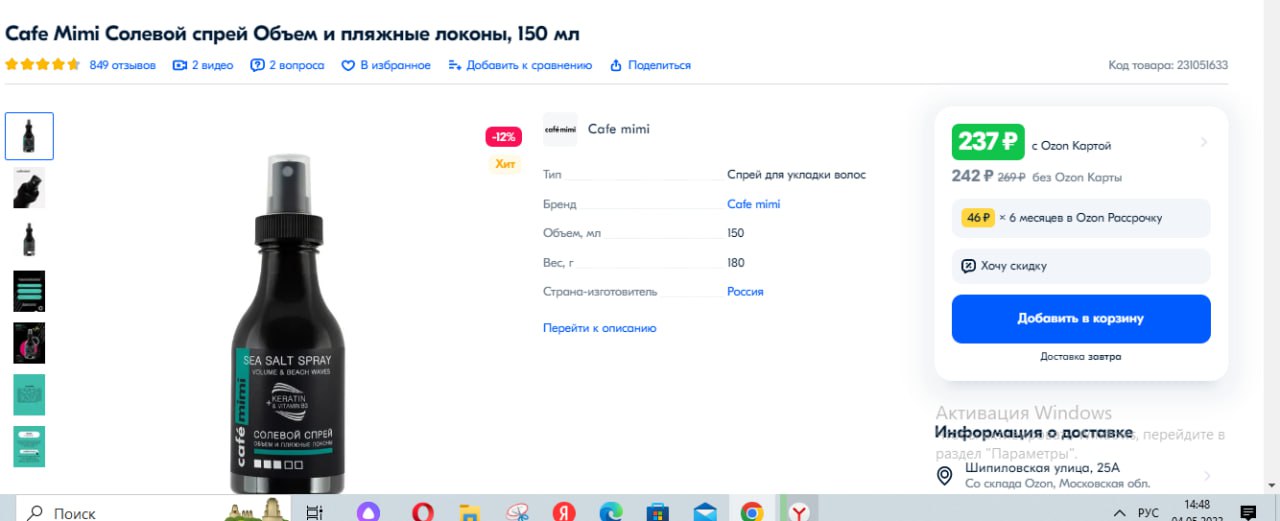This screenshot has height=521, width=1280.
Task: Select the third small bottle thumbnail
Action: coord(29,239)
